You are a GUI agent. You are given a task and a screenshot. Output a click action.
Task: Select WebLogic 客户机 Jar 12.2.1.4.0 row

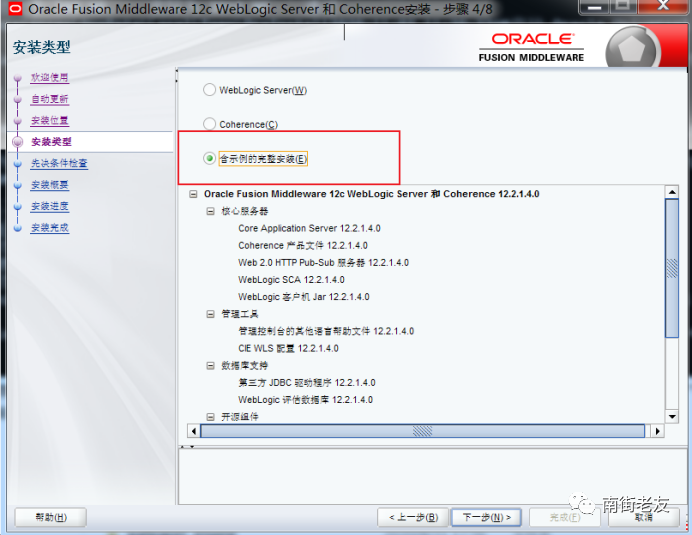(304, 297)
